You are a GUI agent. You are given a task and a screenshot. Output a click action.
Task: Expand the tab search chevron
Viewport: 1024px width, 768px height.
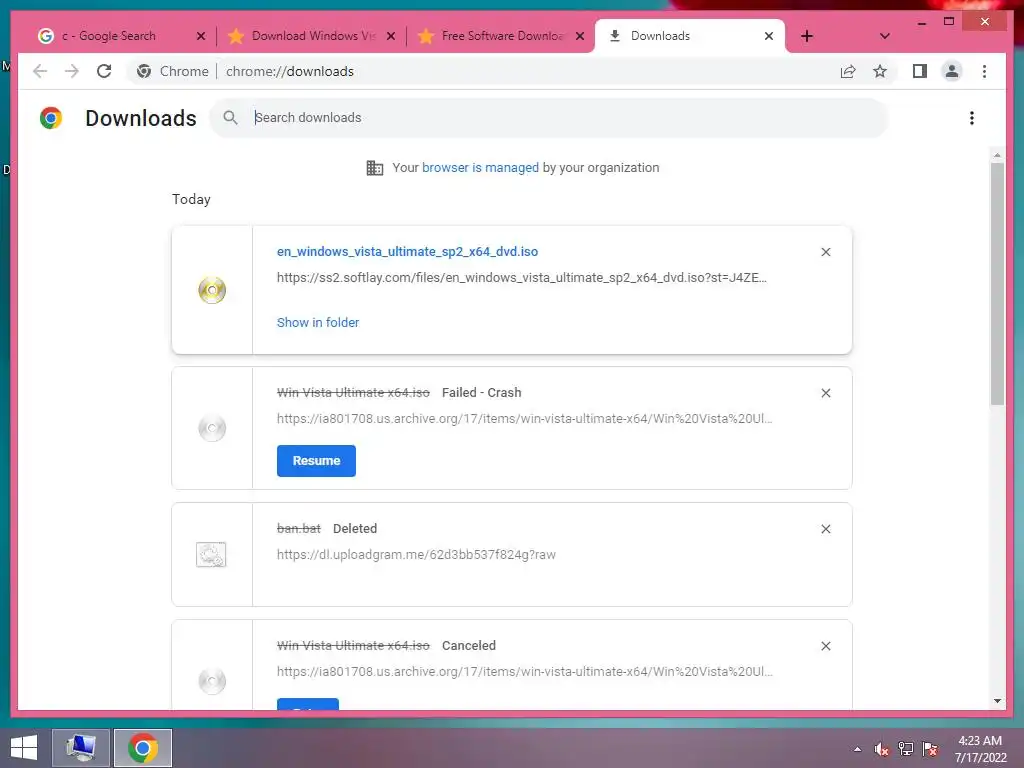click(x=885, y=36)
